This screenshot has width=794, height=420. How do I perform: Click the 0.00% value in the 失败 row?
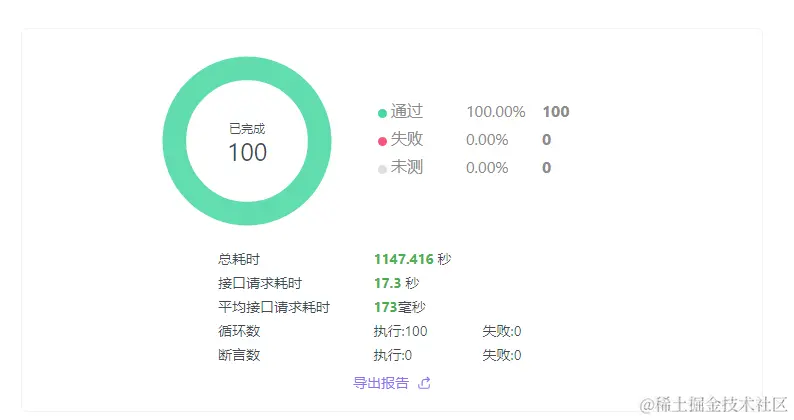487,140
